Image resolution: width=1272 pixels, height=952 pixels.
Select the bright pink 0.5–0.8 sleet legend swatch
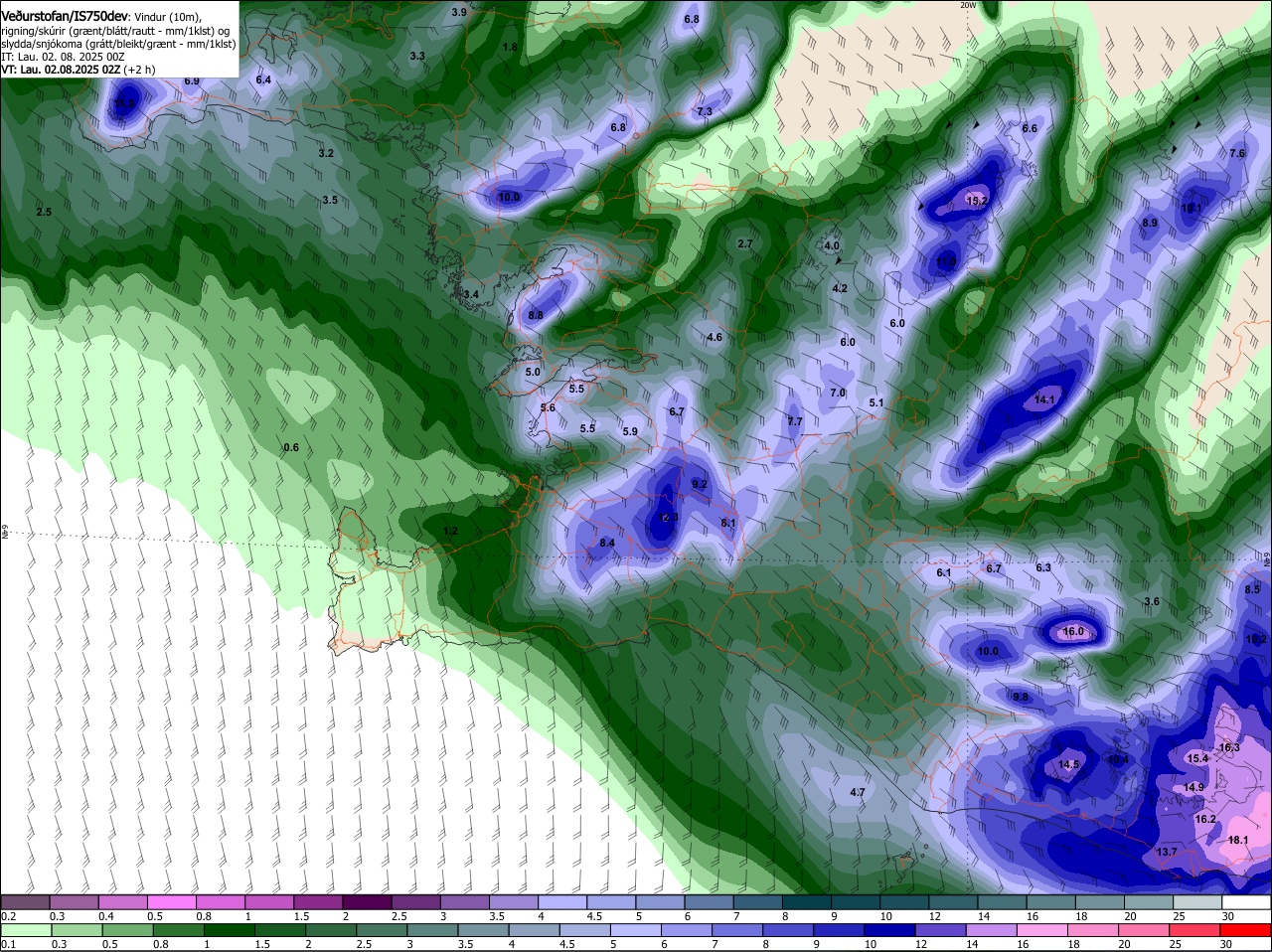pos(173,902)
